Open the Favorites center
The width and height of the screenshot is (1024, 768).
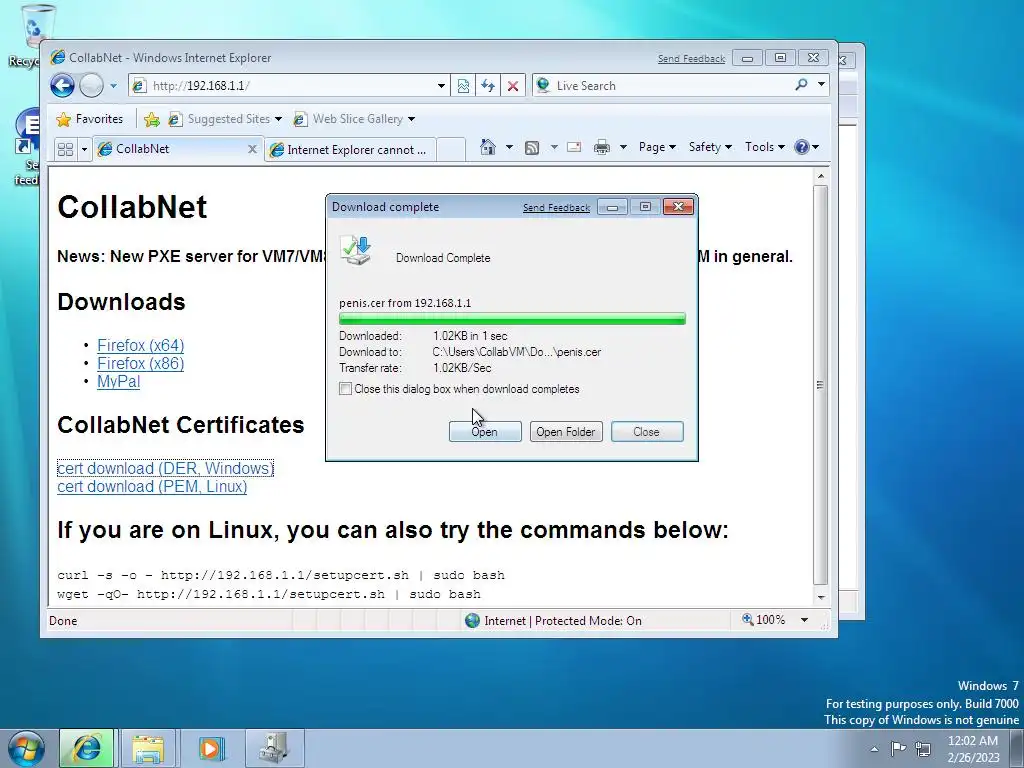click(89, 119)
